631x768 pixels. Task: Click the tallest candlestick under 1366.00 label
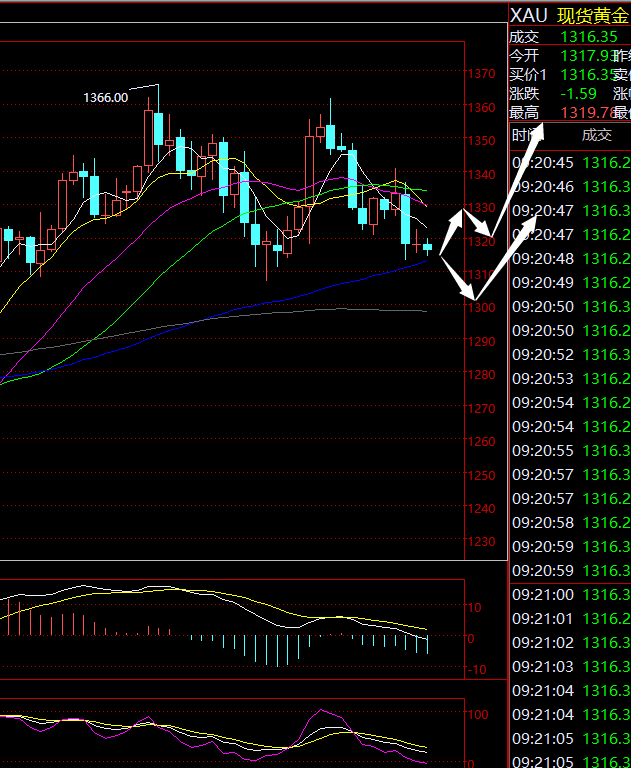[x=148, y=135]
